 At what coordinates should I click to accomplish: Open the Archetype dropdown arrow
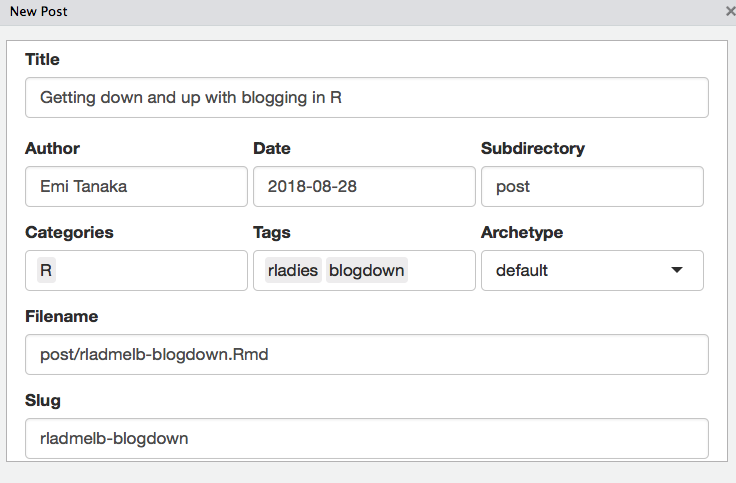[677, 270]
